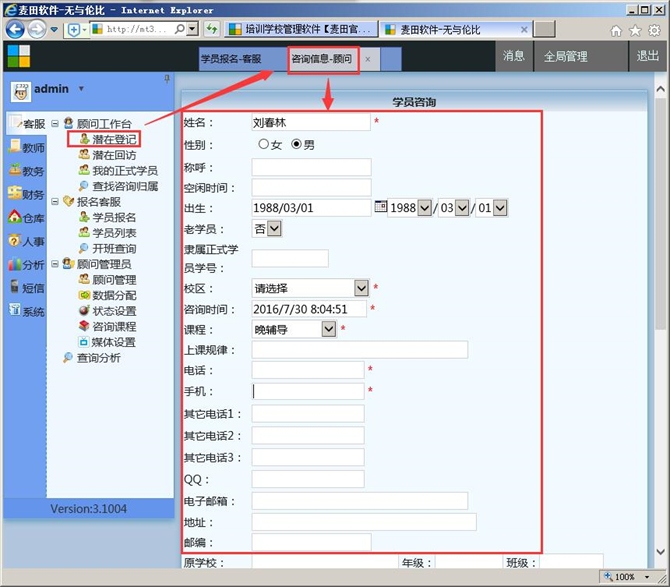This screenshot has width=670, height=587.
Task: Collapse the 报名客服 tree node
Action: [55, 201]
